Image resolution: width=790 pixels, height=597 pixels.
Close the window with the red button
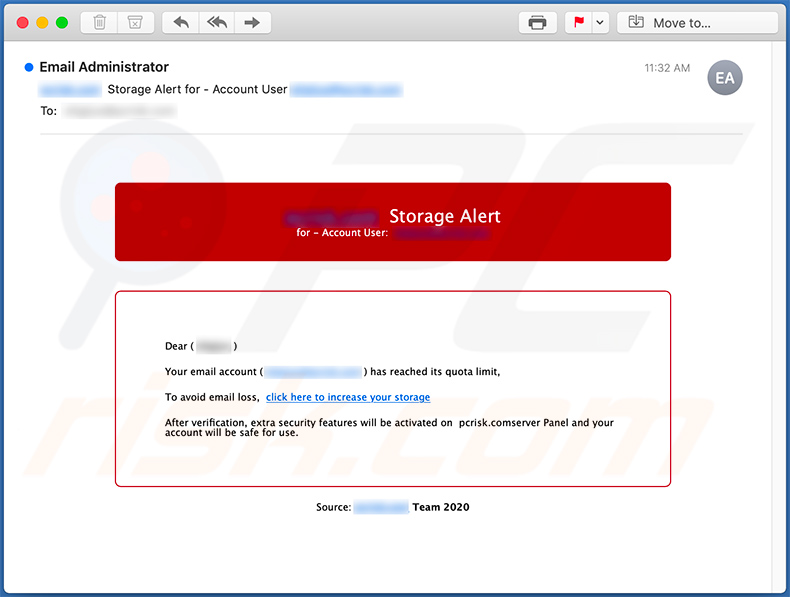(23, 23)
